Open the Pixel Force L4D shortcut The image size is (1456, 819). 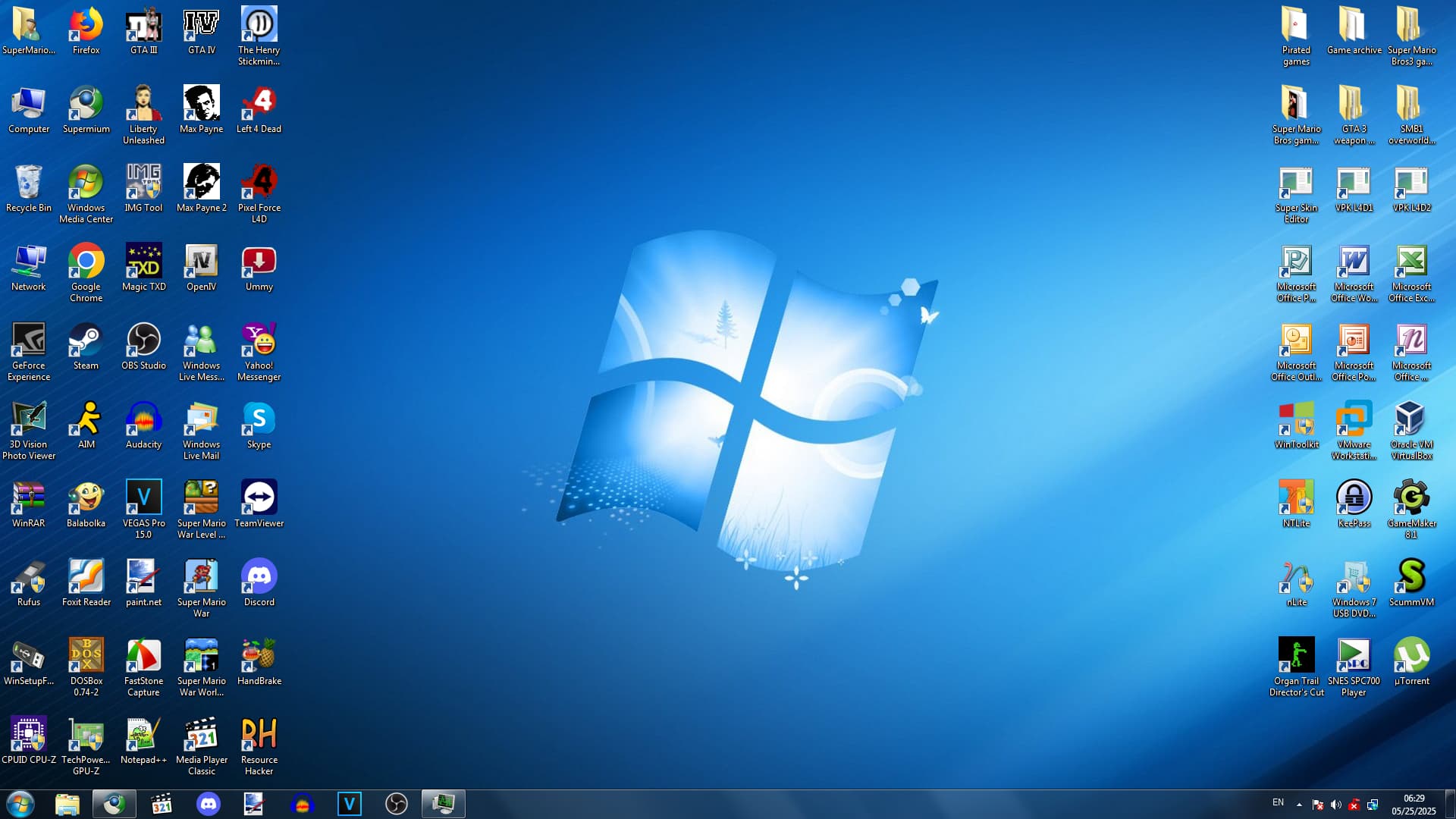(259, 193)
